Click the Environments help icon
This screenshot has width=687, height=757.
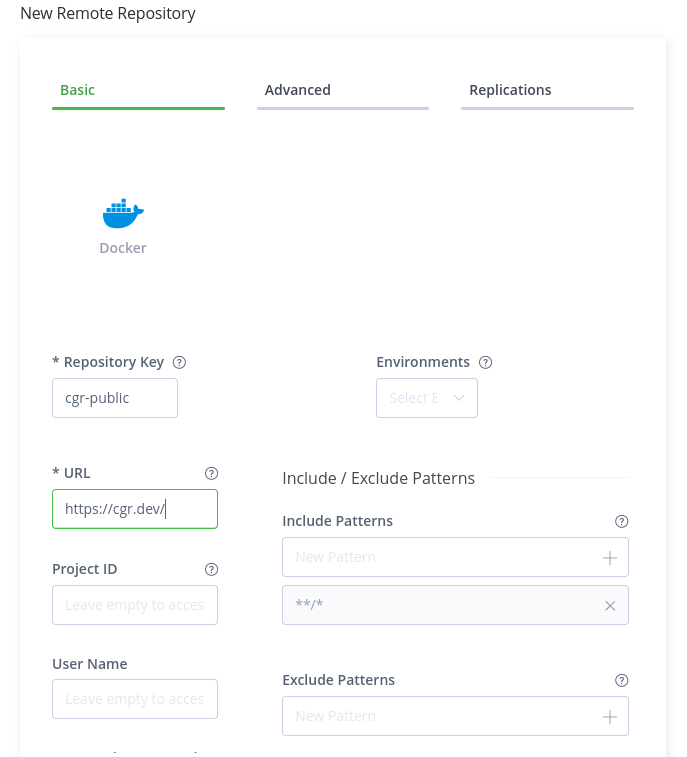(486, 363)
